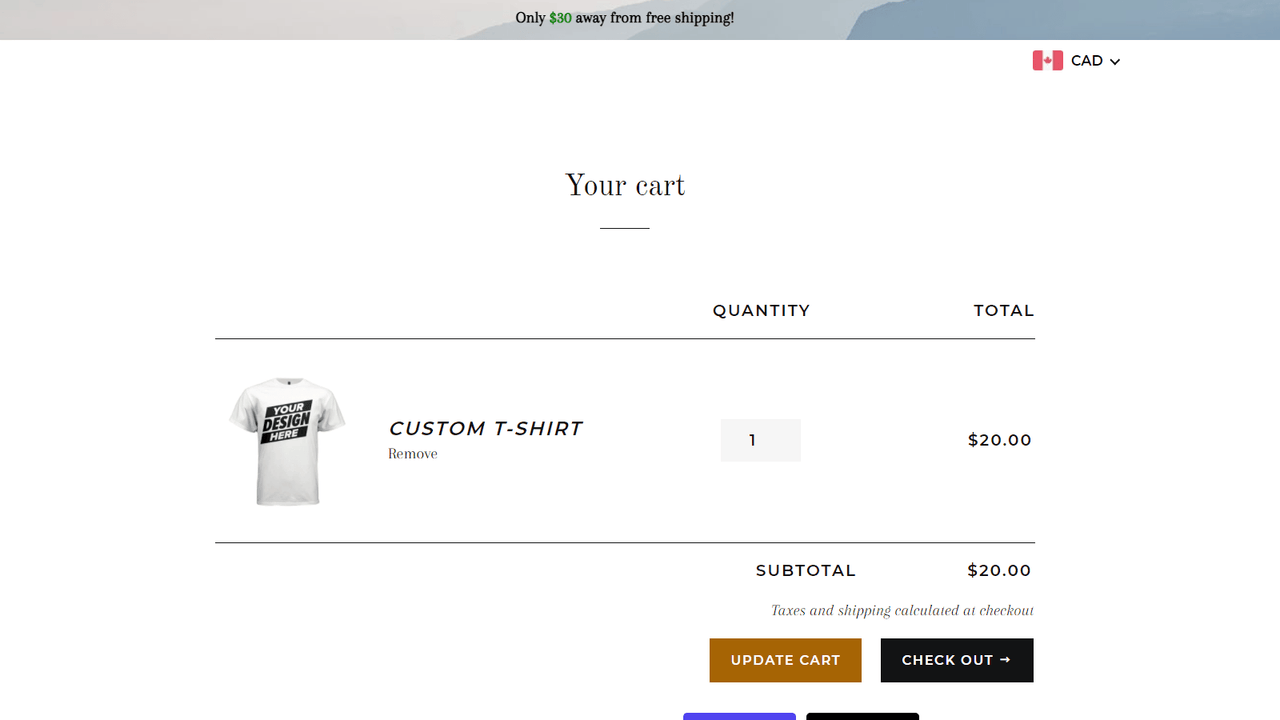Click the taxes and shipping note
The width and height of the screenshot is (1280, 720).
coord(902,610)
